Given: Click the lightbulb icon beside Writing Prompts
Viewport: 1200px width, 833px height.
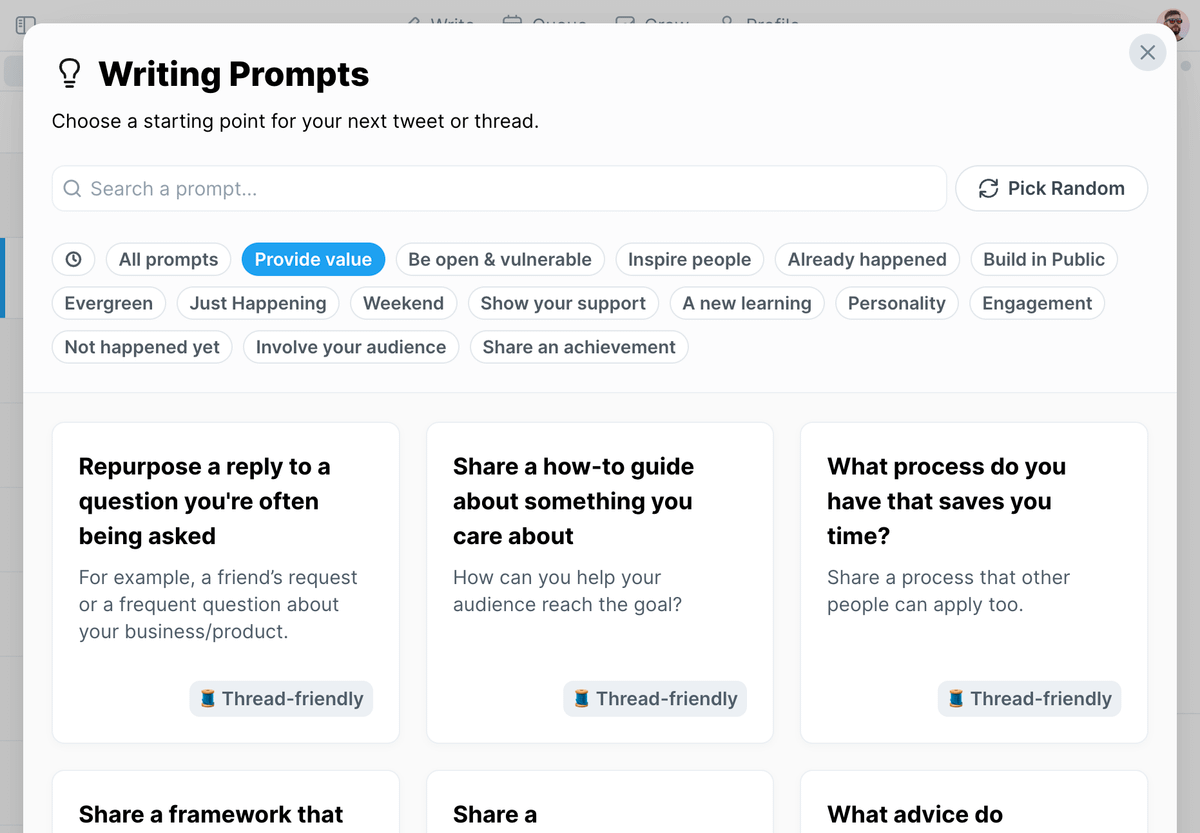Looking at the screenshot, I should [x=69, y=74].
